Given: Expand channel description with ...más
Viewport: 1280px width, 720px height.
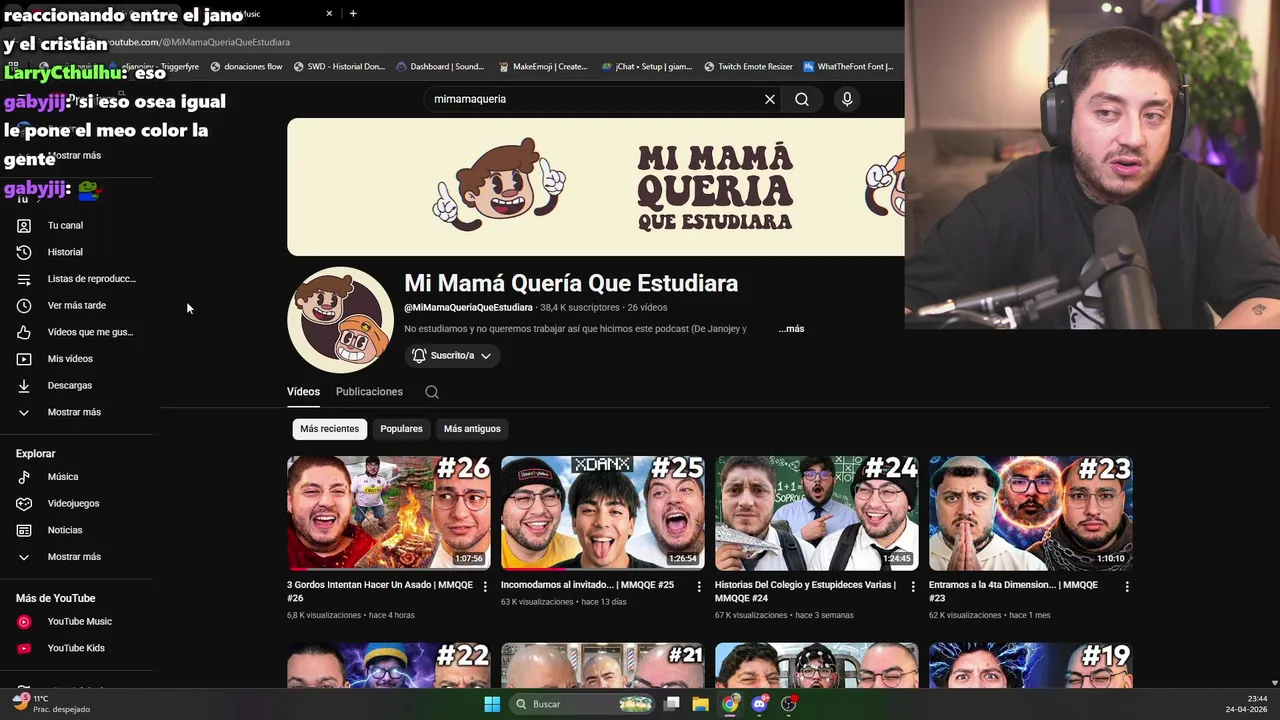Looking at the screenshot, I should pos(791,329).
